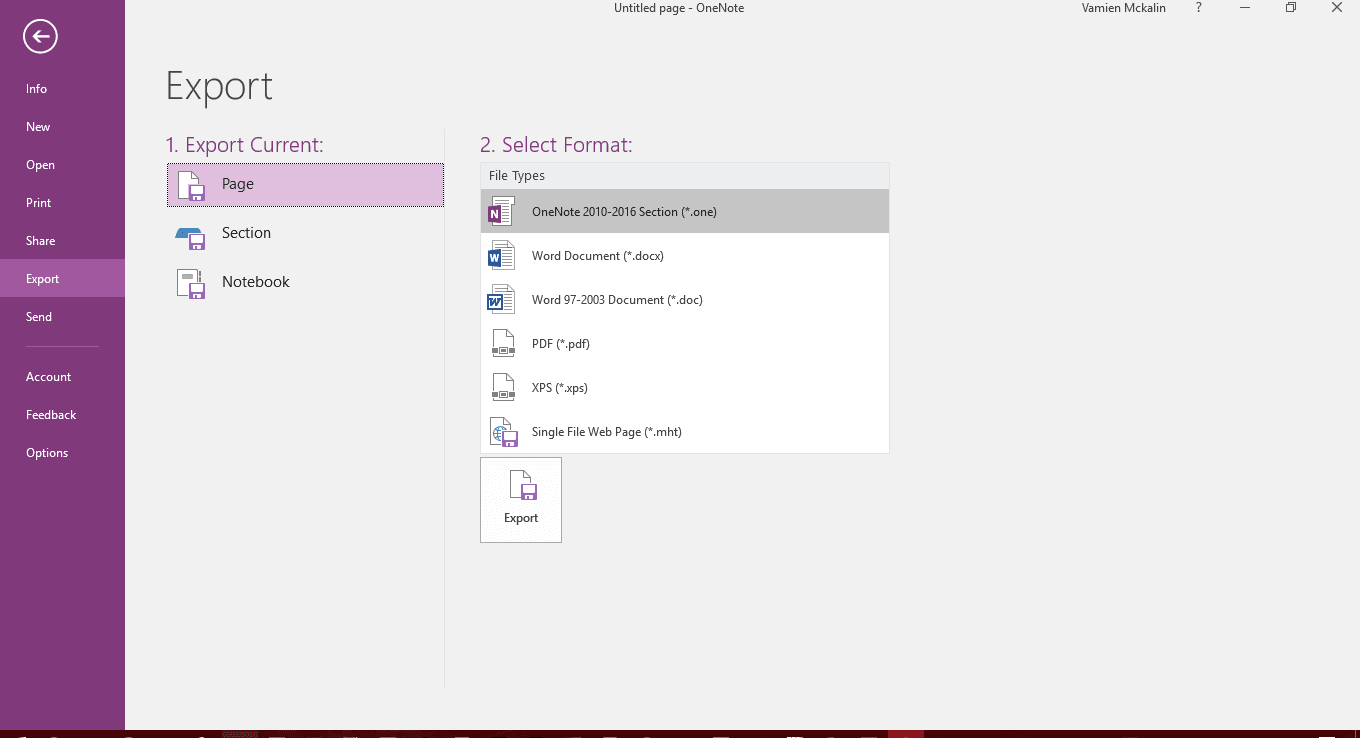Click the PDF file type icon

coord(503,344)
